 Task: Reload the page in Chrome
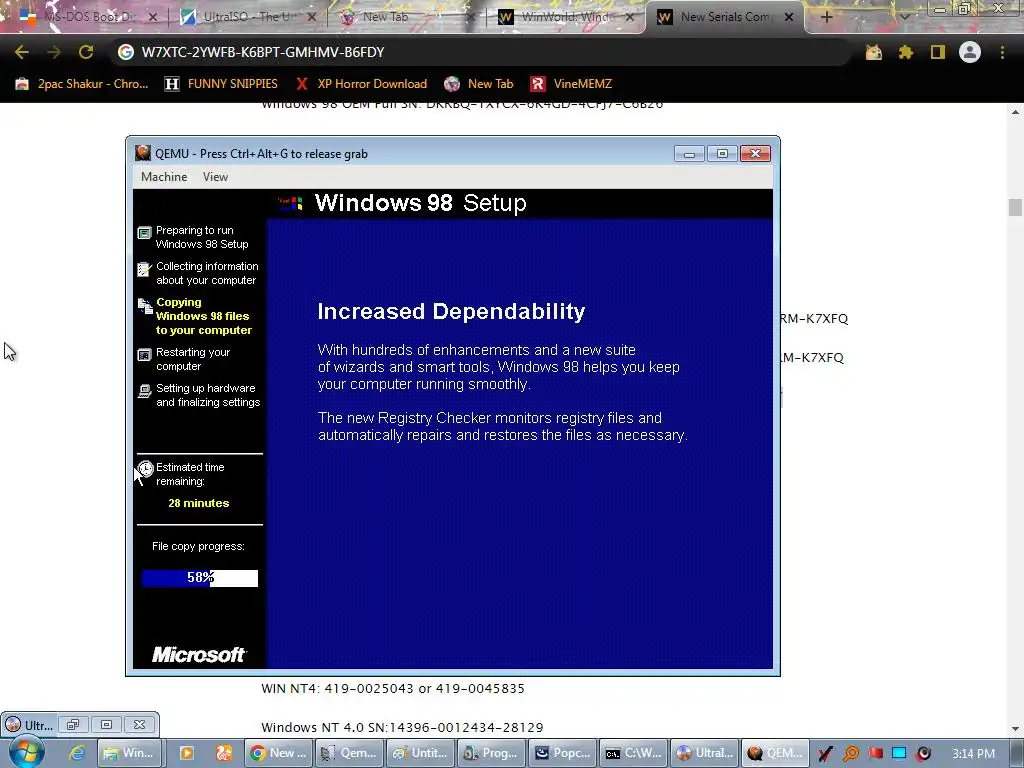(86, 52)
